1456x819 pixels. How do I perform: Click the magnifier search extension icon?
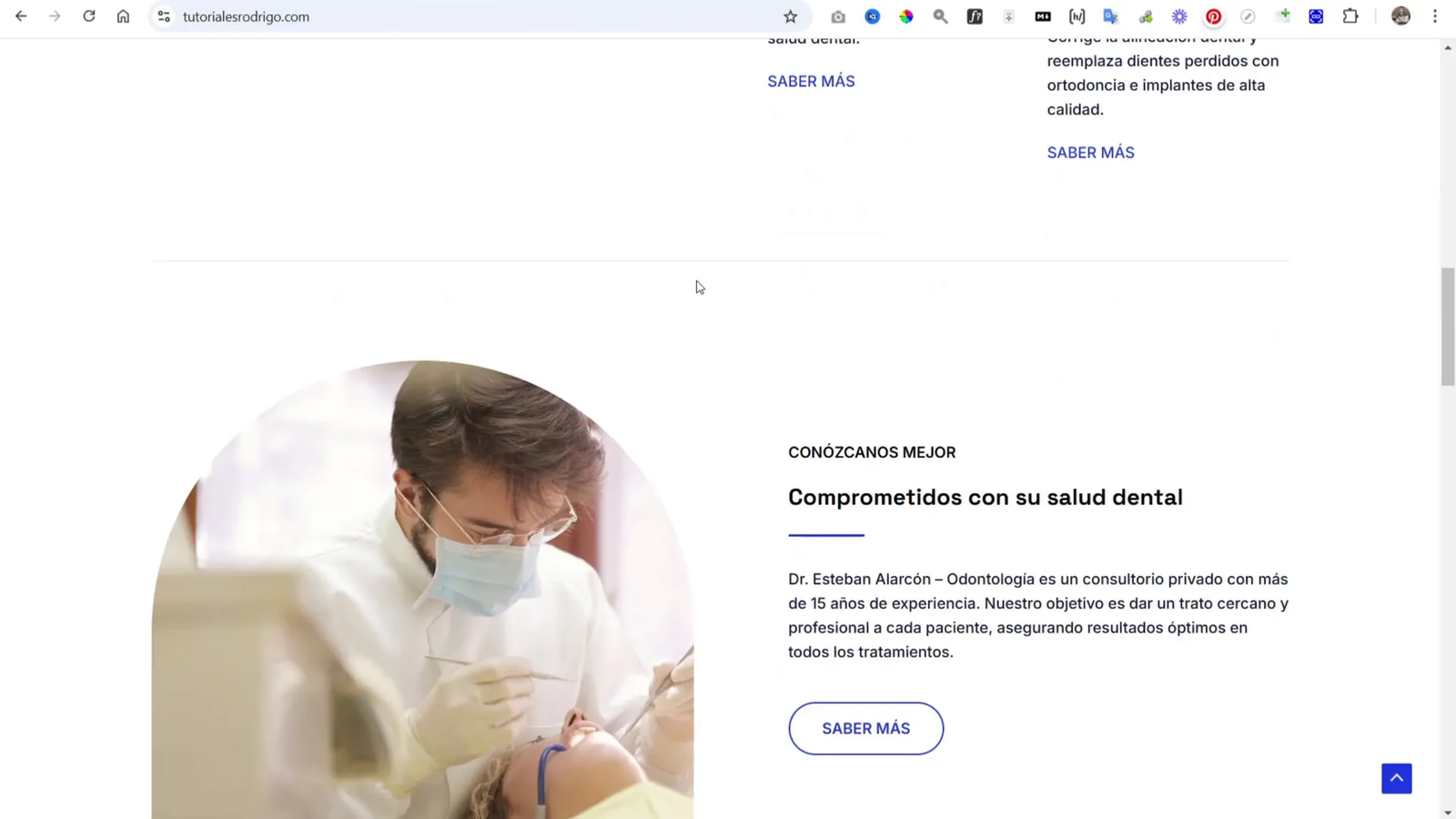tap(940, 16)
